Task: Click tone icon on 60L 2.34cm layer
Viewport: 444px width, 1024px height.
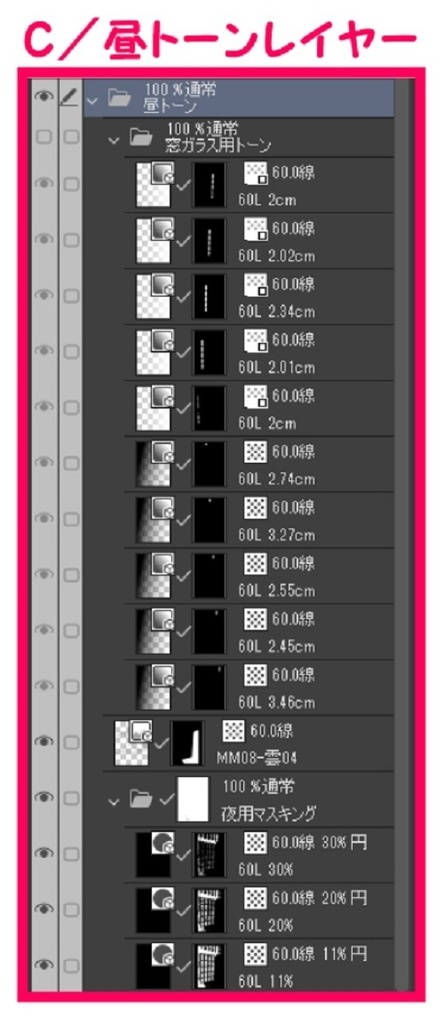Action: tap(257, 283)
